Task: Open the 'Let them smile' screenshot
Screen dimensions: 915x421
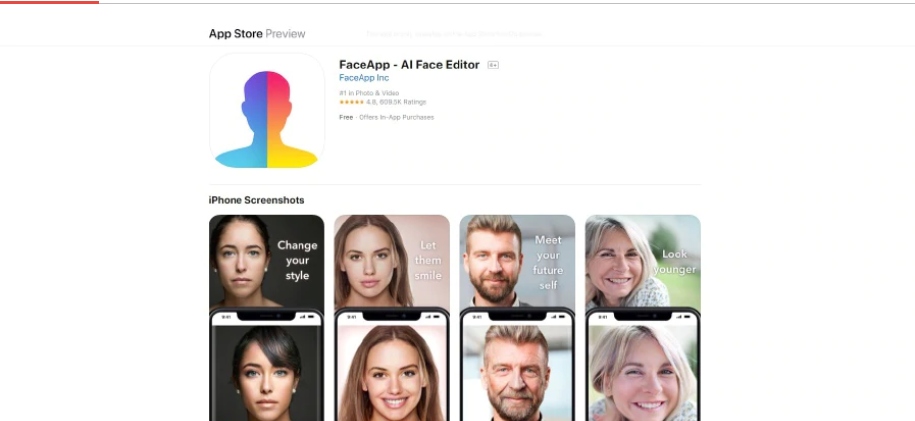Action: [x=392, y=318]
